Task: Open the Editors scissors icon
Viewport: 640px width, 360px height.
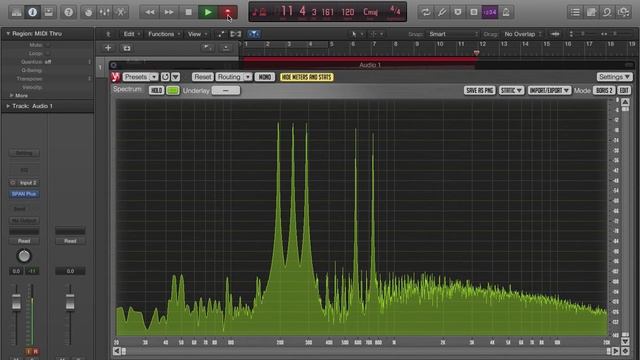Action: tap(121, 12)
